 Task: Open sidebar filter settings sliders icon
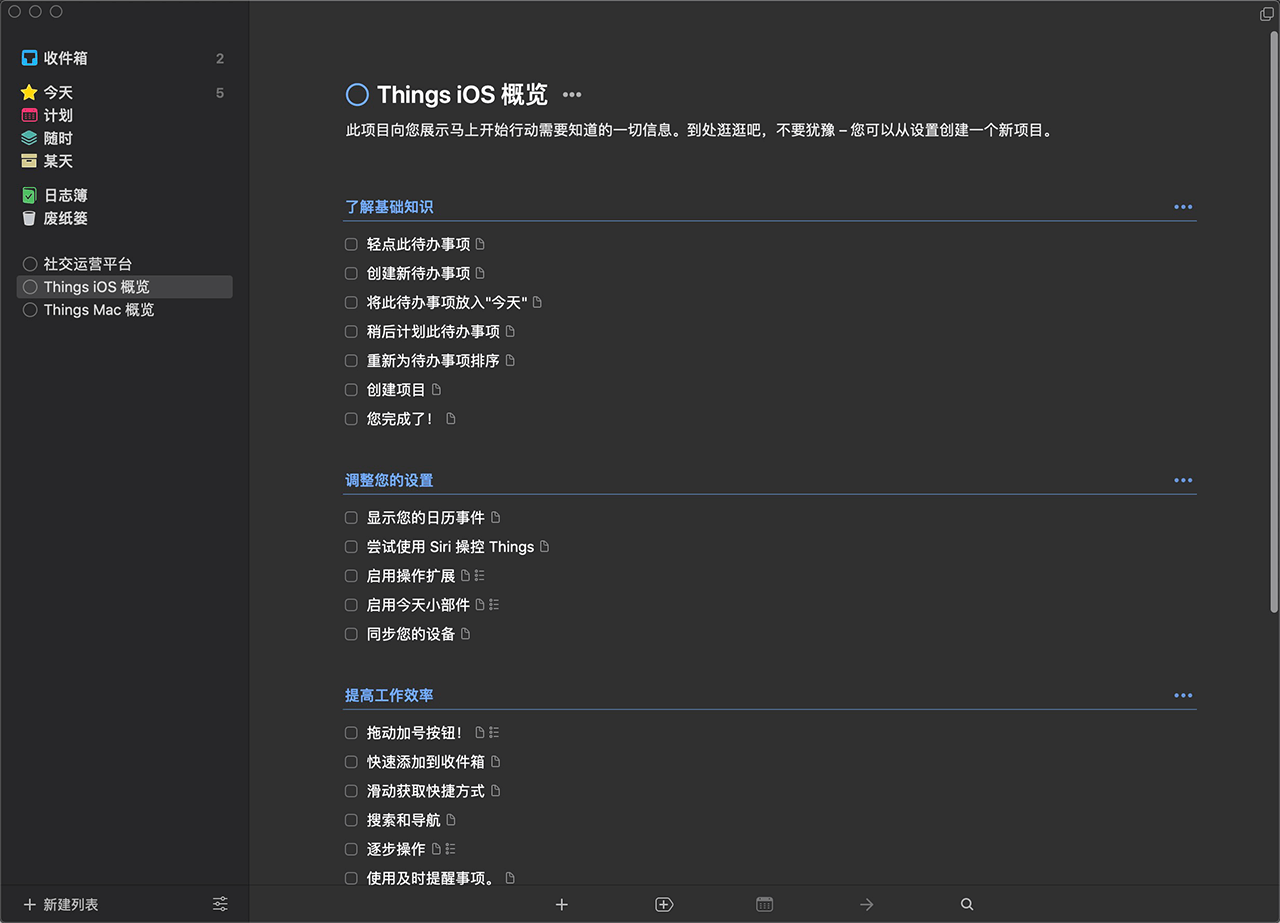(x=220, y=904)
